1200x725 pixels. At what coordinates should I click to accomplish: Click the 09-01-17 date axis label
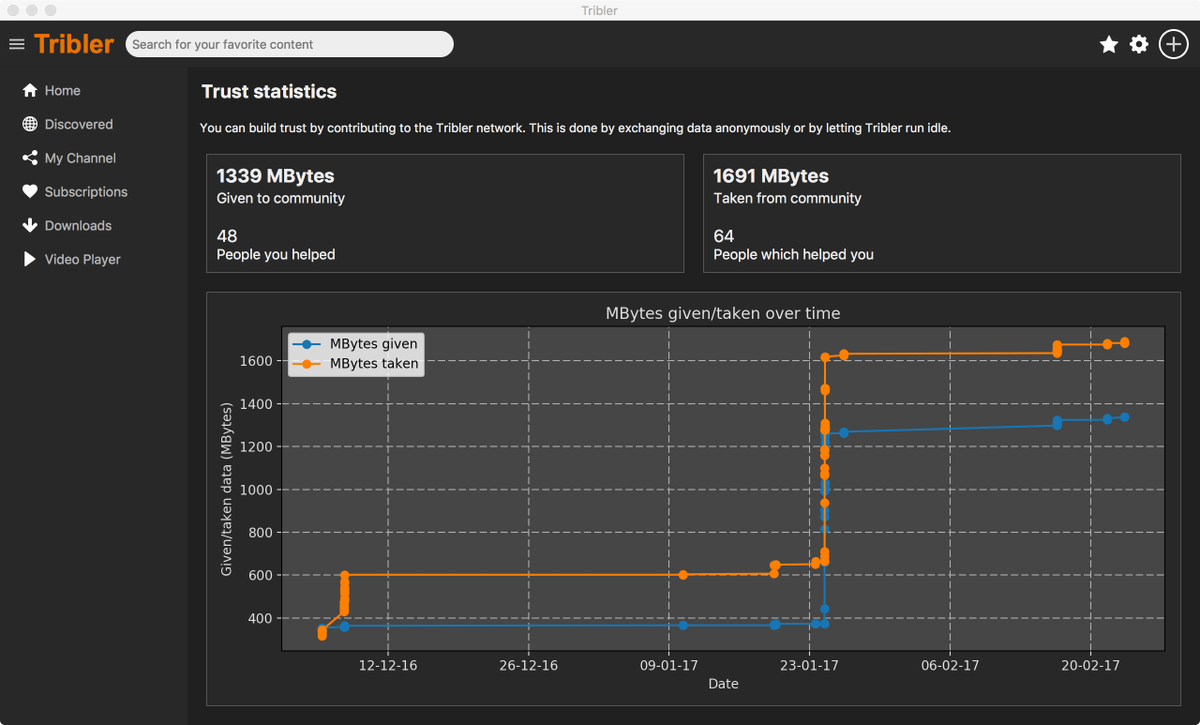point(668,664)
